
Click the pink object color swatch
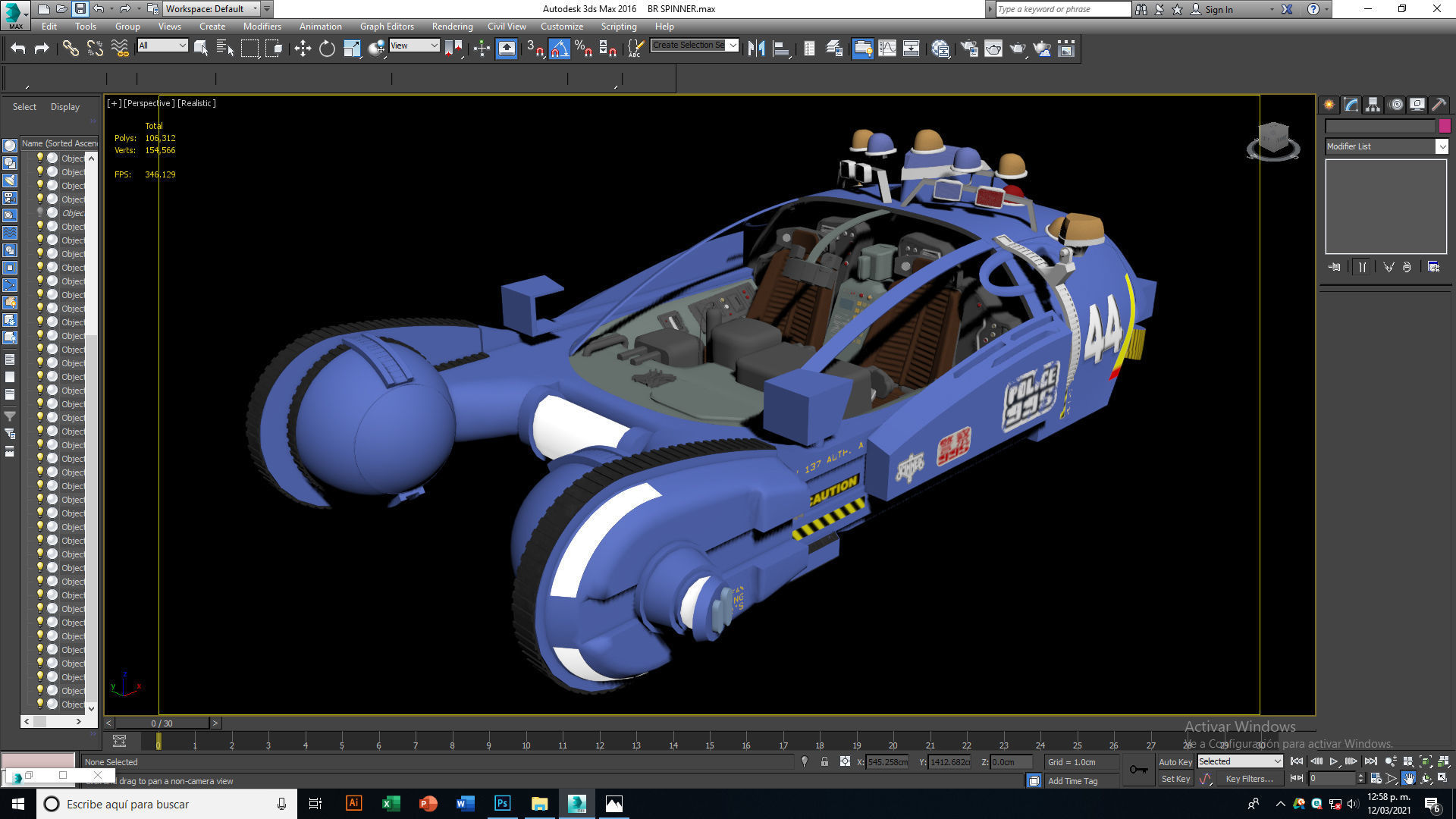coord(1445,126)
